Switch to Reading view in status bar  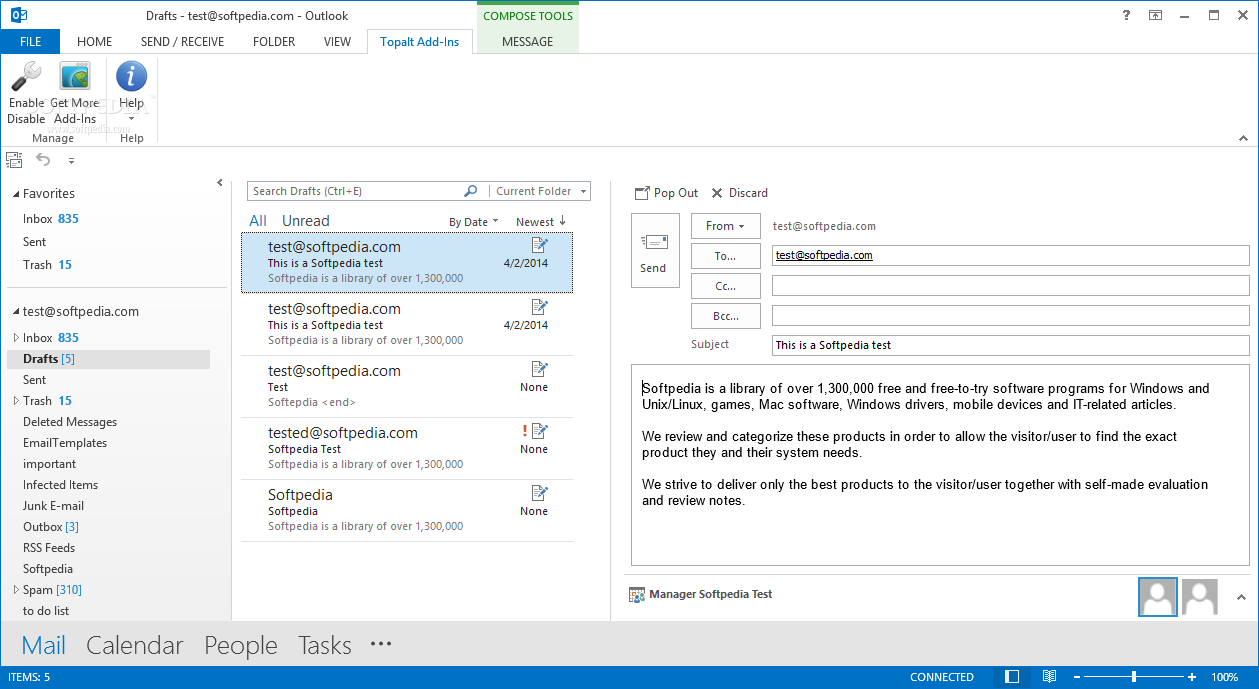coord(1049,677)
